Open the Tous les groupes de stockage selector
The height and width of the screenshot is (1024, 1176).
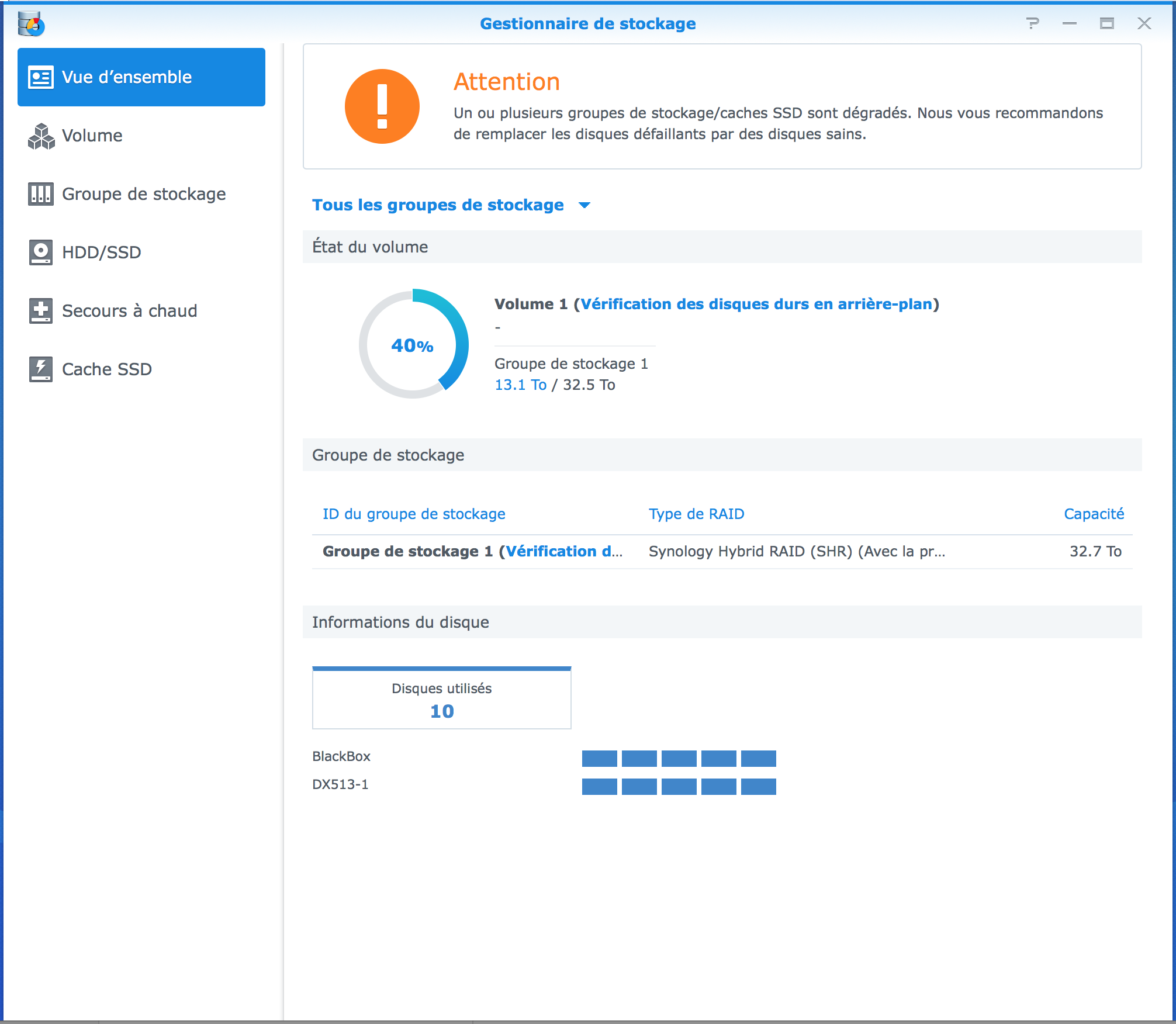point(438,205)
